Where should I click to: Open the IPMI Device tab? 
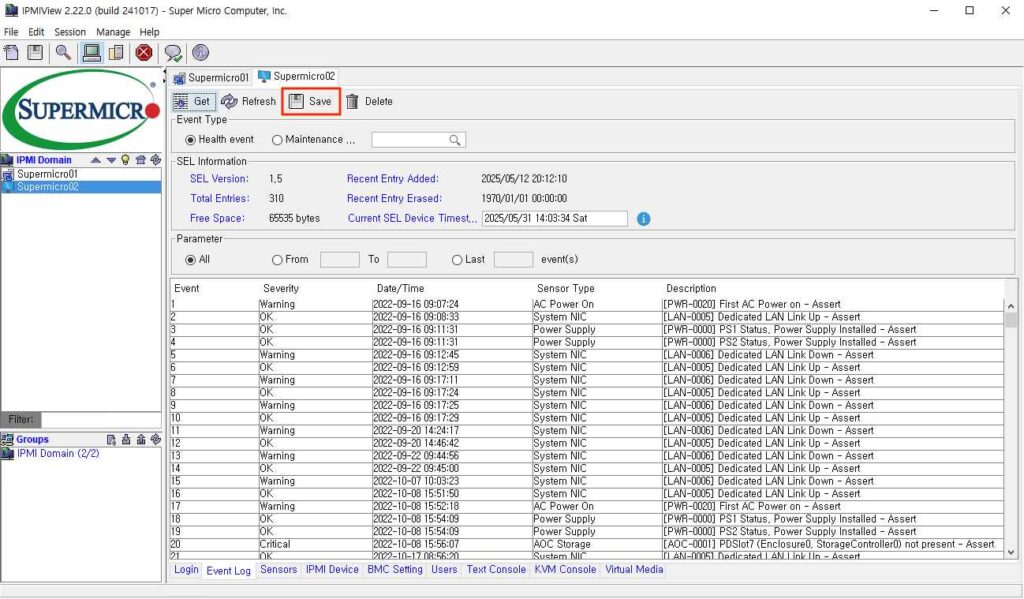[x=332, y=570]
